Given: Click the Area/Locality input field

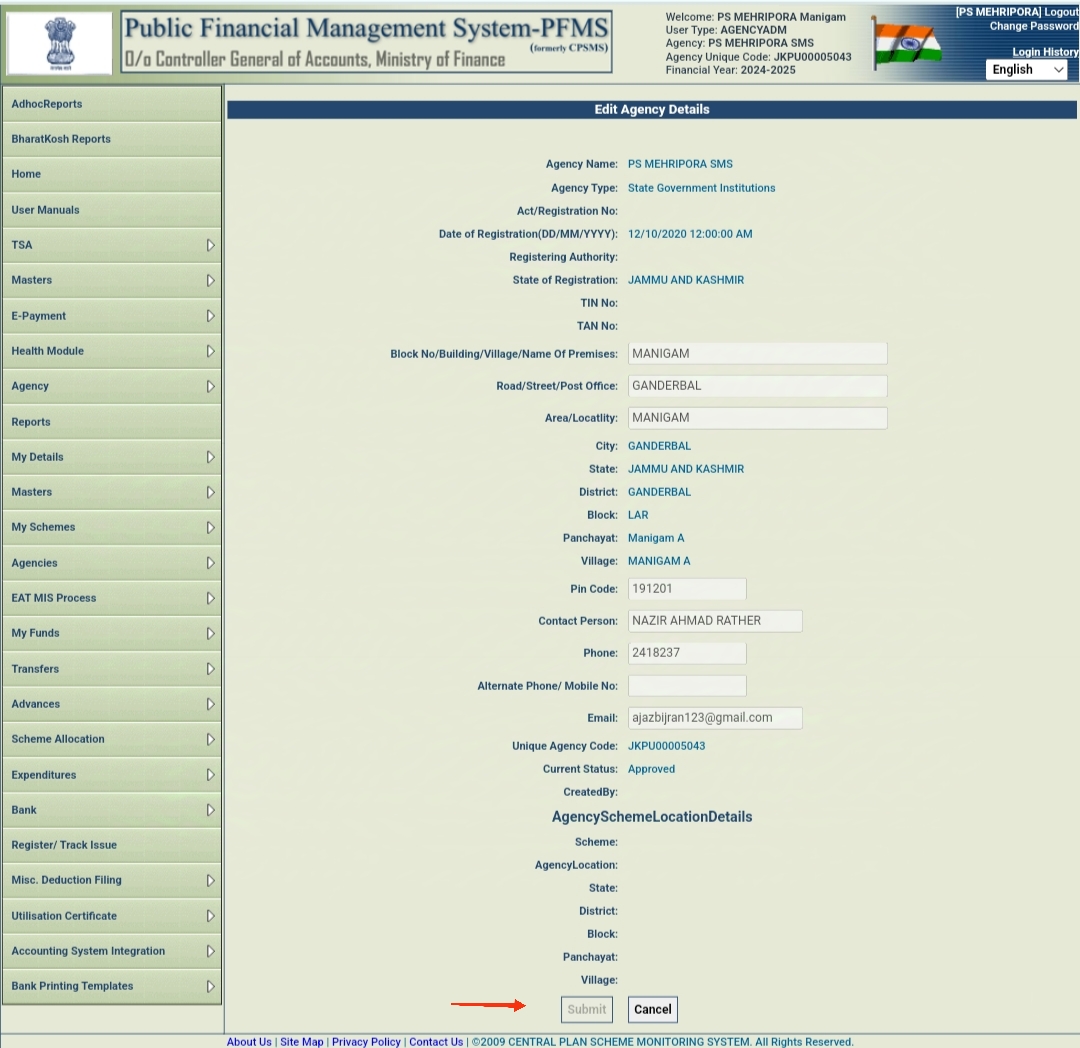Looking at the screenshot, I should pos(758,418).
